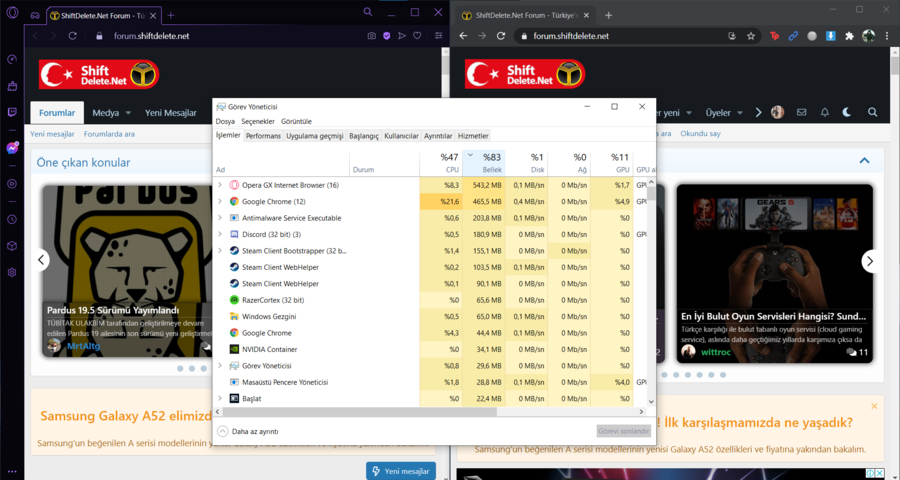Bookmark page with Opera heart icon
Viewport: 900px width, 480px height.
(417, 36)
